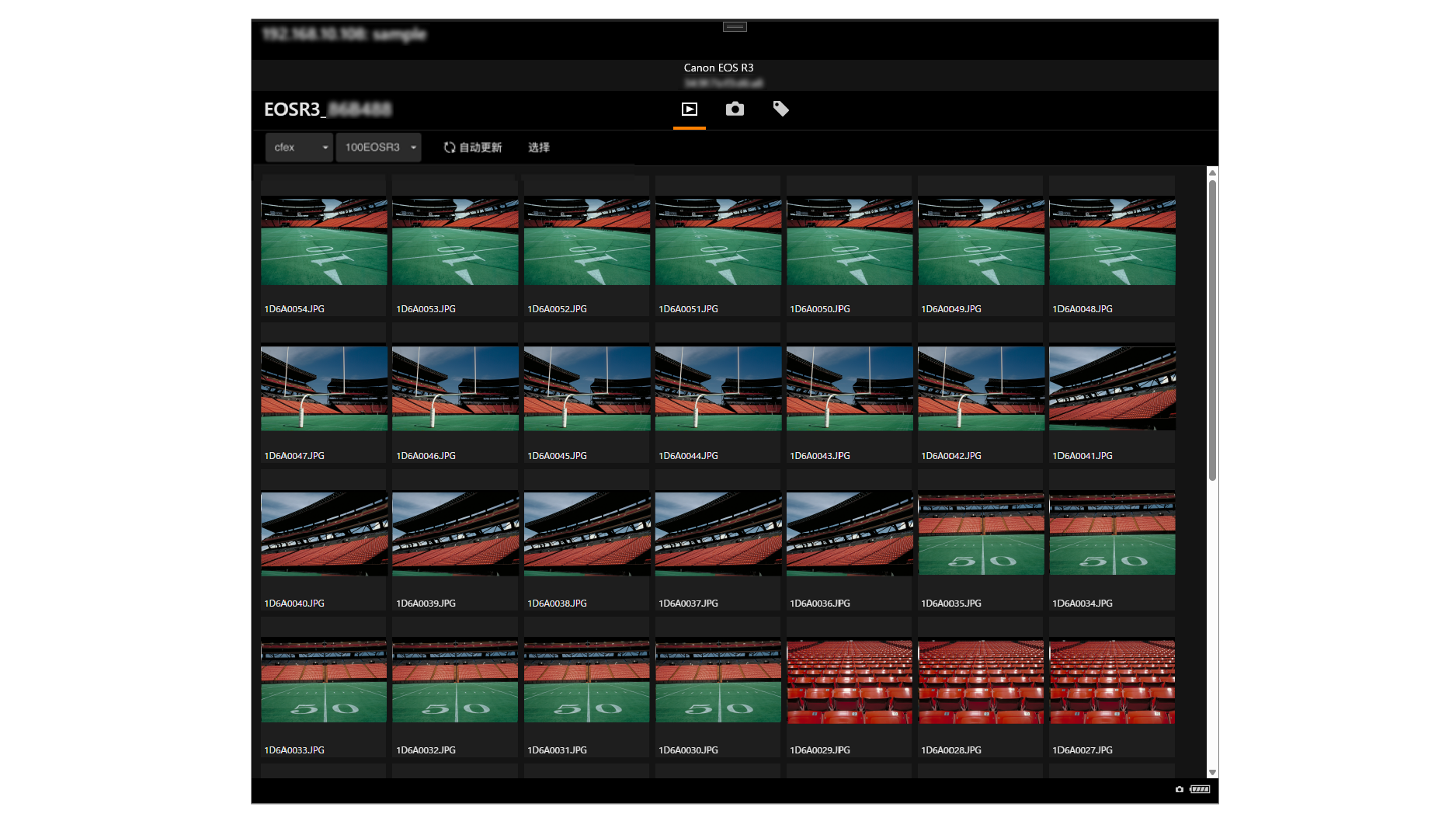The height and width of the screenshot is (821, 1456).
Task: Click the scrollbar down arrow
Action: pyautogui.click(x=1212, y=772)
